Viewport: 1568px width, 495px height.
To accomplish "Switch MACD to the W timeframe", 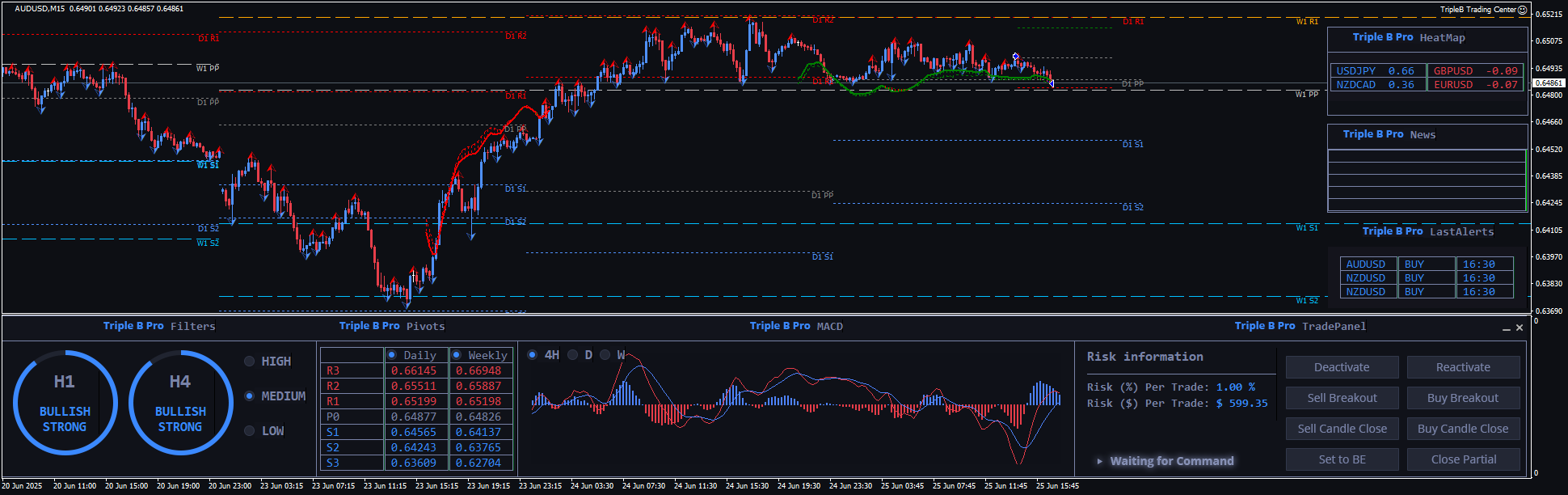I will (605, 355).
